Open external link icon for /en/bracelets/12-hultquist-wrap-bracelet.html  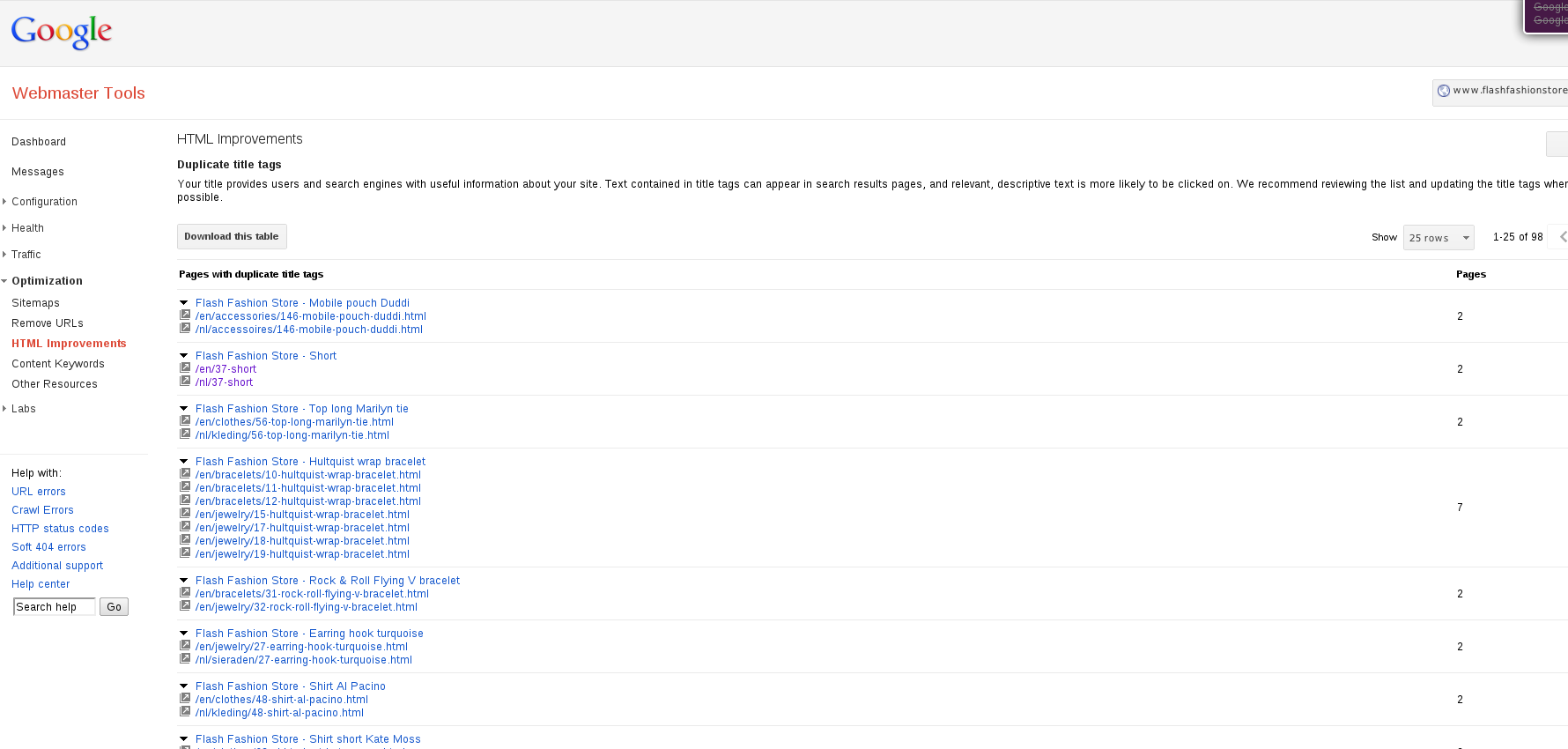[x=185, y=500]
